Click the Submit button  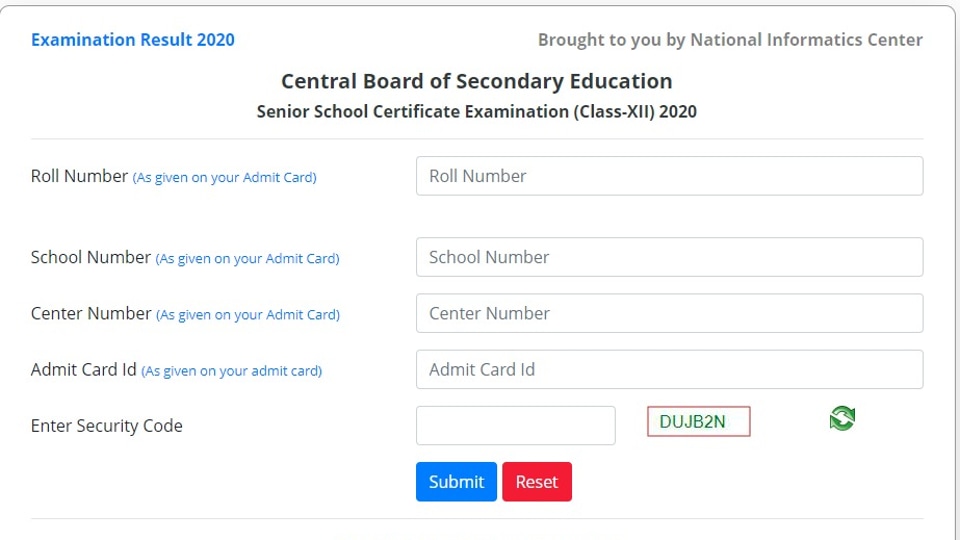click(x=456, y=482)
